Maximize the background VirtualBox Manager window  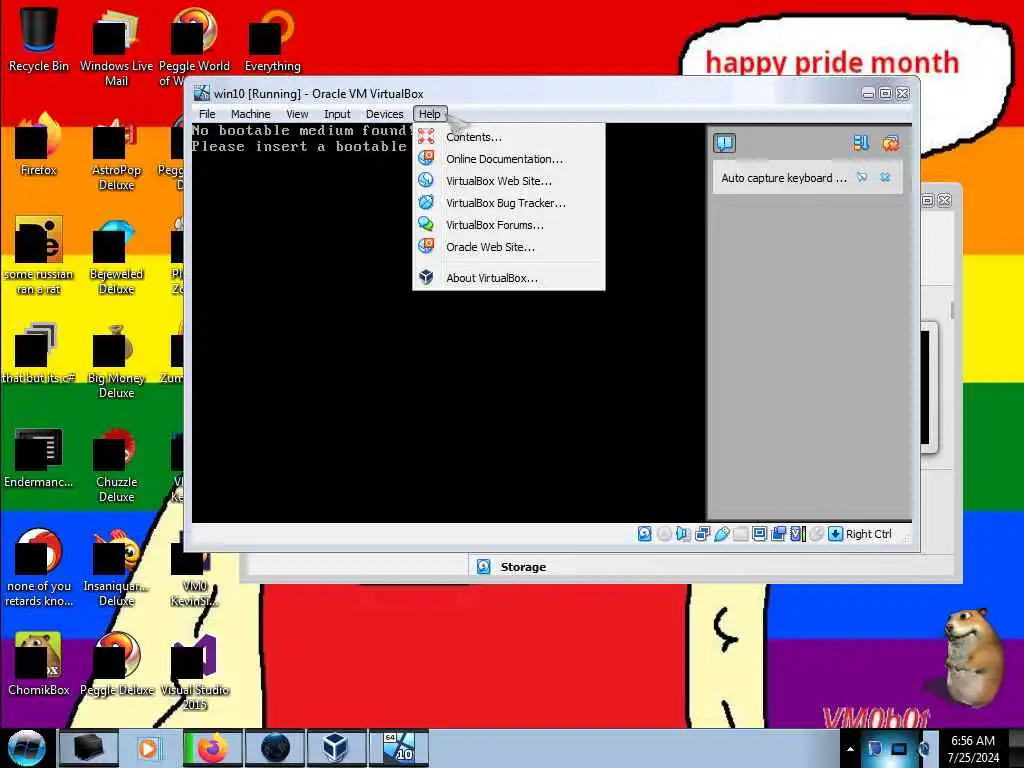click(927, 200)
